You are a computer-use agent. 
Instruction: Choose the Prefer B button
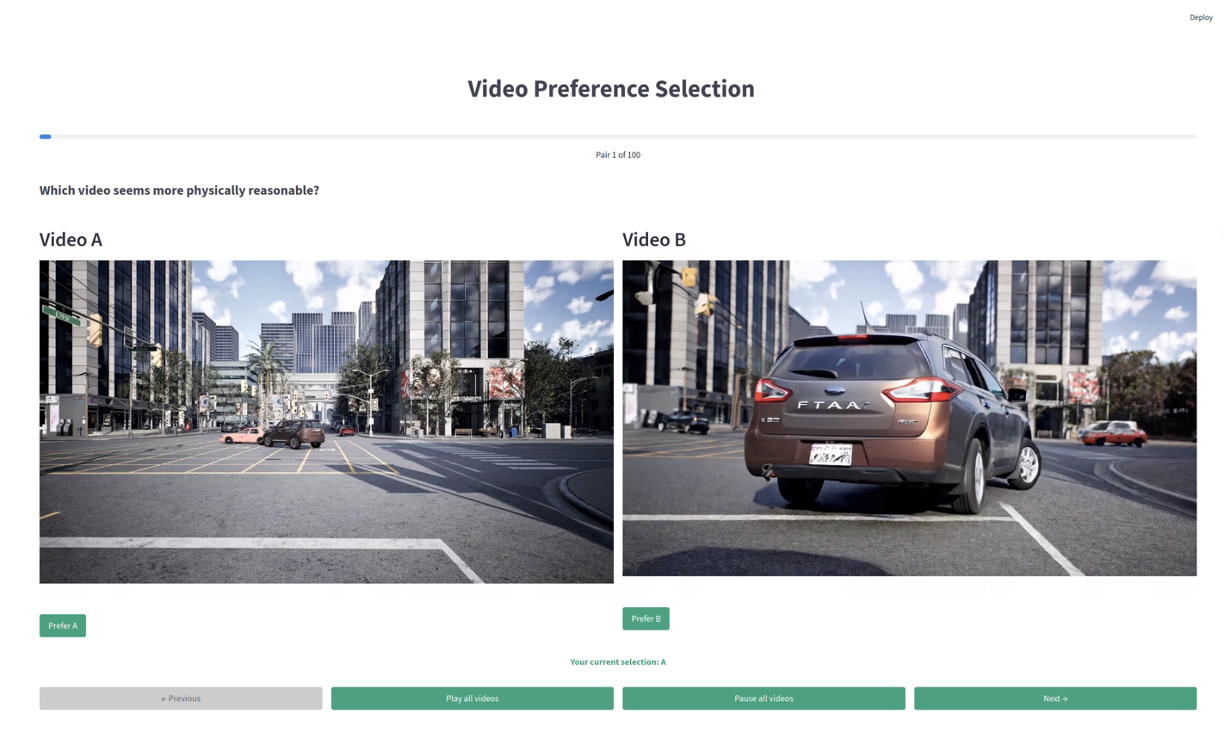click(x=646, y=618)
